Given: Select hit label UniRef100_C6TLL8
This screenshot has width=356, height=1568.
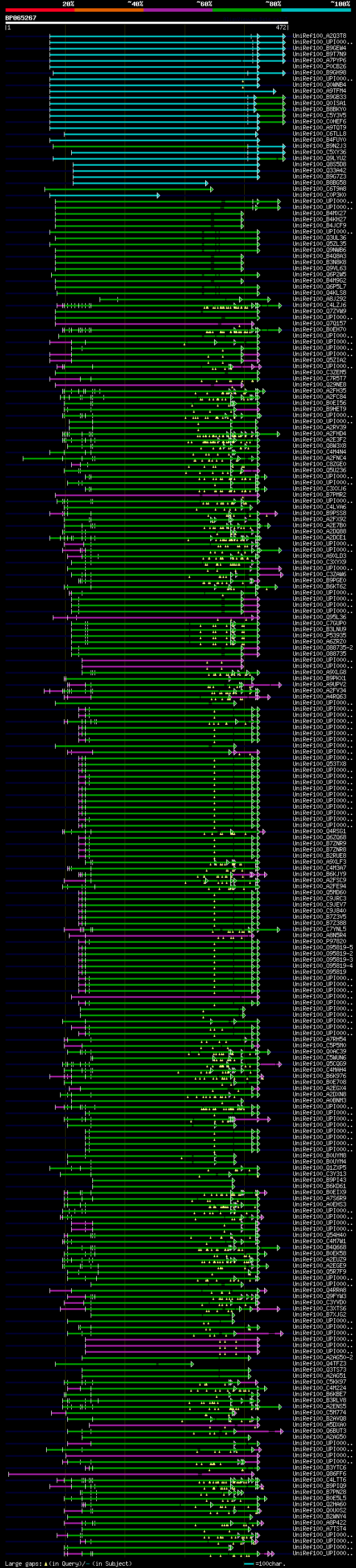Looking at the screenshot, I should [x=319, y=134].
